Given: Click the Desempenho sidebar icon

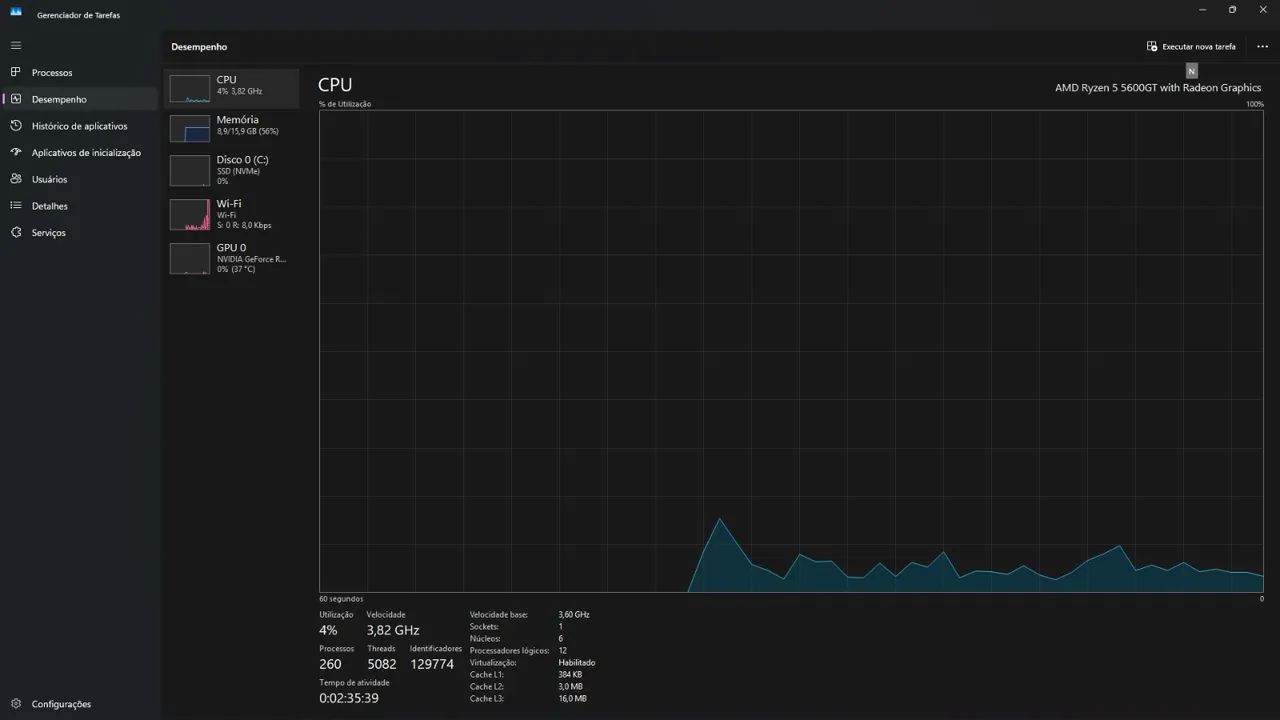Looking at the screenshot, I should [16, 99].
